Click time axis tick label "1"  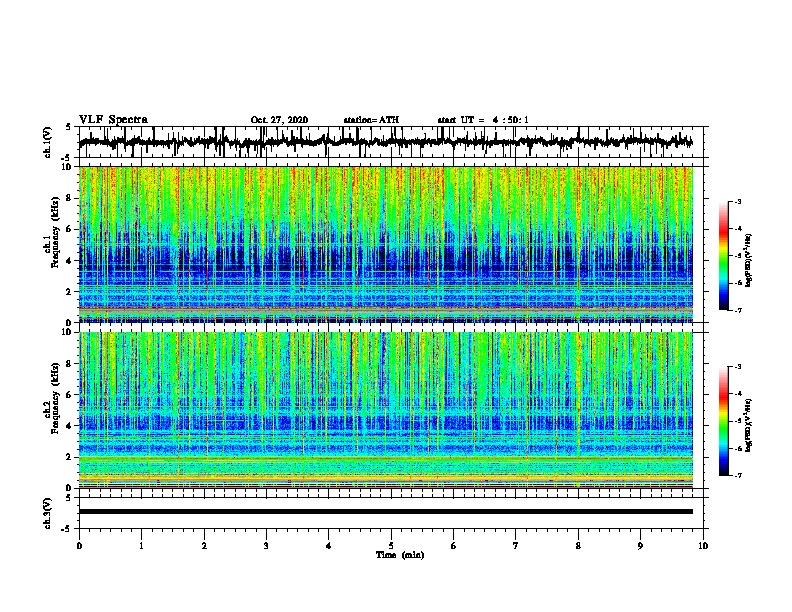pyautogui.click(x=141, y=546)
